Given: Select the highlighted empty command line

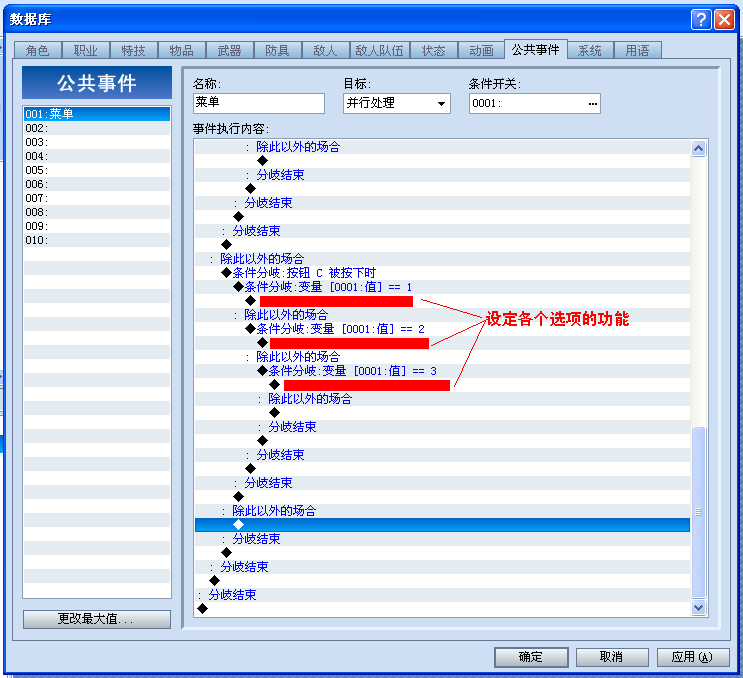Looking at the screenshot, I should tap(442, 524).
